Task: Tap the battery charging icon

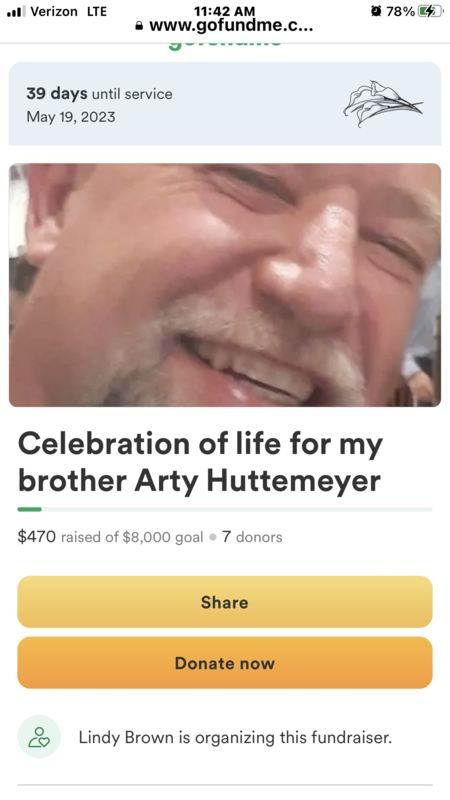Action: (x=431, y=11)
